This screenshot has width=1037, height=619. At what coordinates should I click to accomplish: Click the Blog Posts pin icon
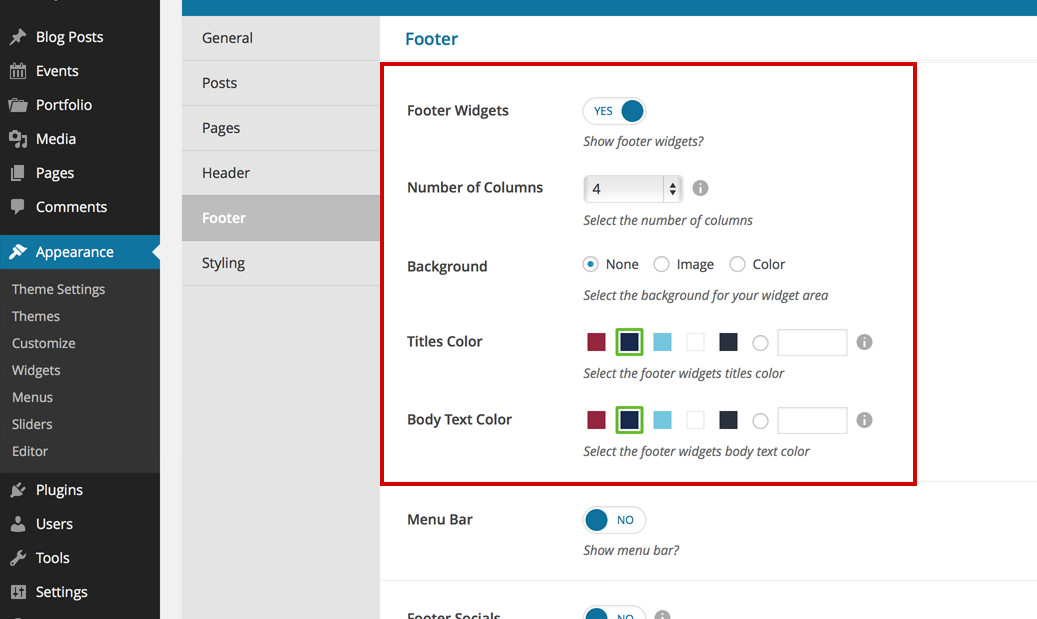coord(18,37)
